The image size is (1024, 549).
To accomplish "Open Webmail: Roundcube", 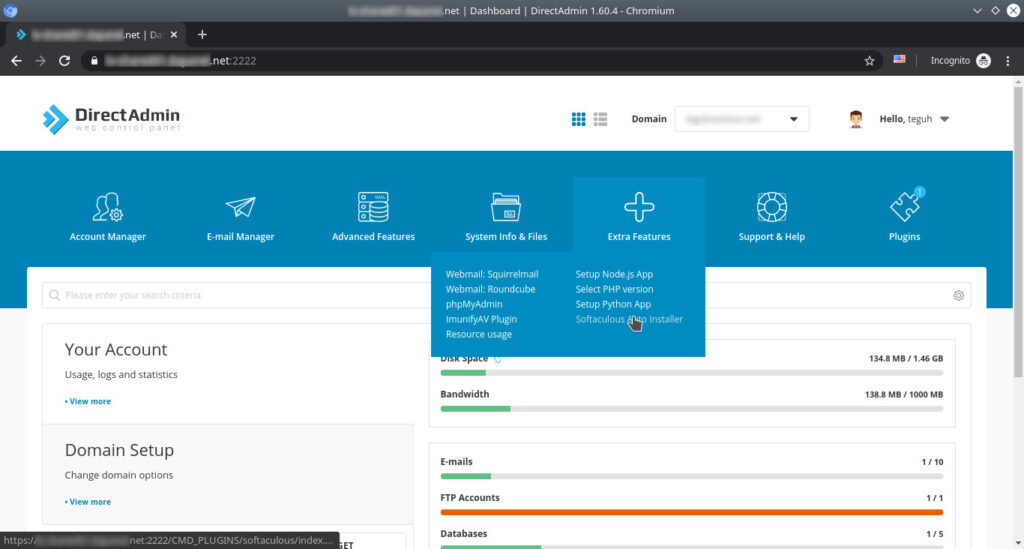I will pyautogui.click(x=490, y=289).
